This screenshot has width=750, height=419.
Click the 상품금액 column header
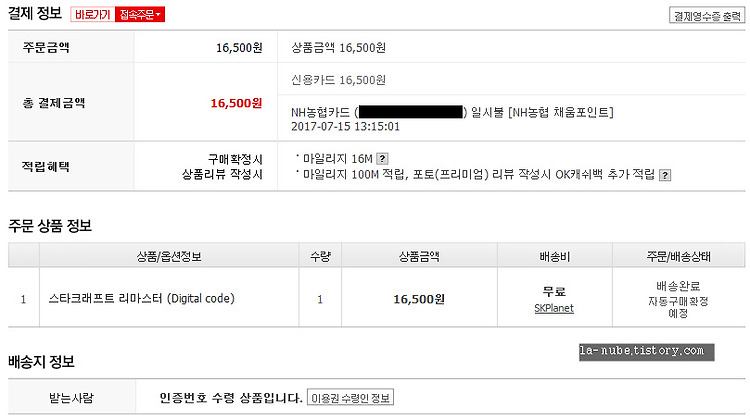(419, 256)
